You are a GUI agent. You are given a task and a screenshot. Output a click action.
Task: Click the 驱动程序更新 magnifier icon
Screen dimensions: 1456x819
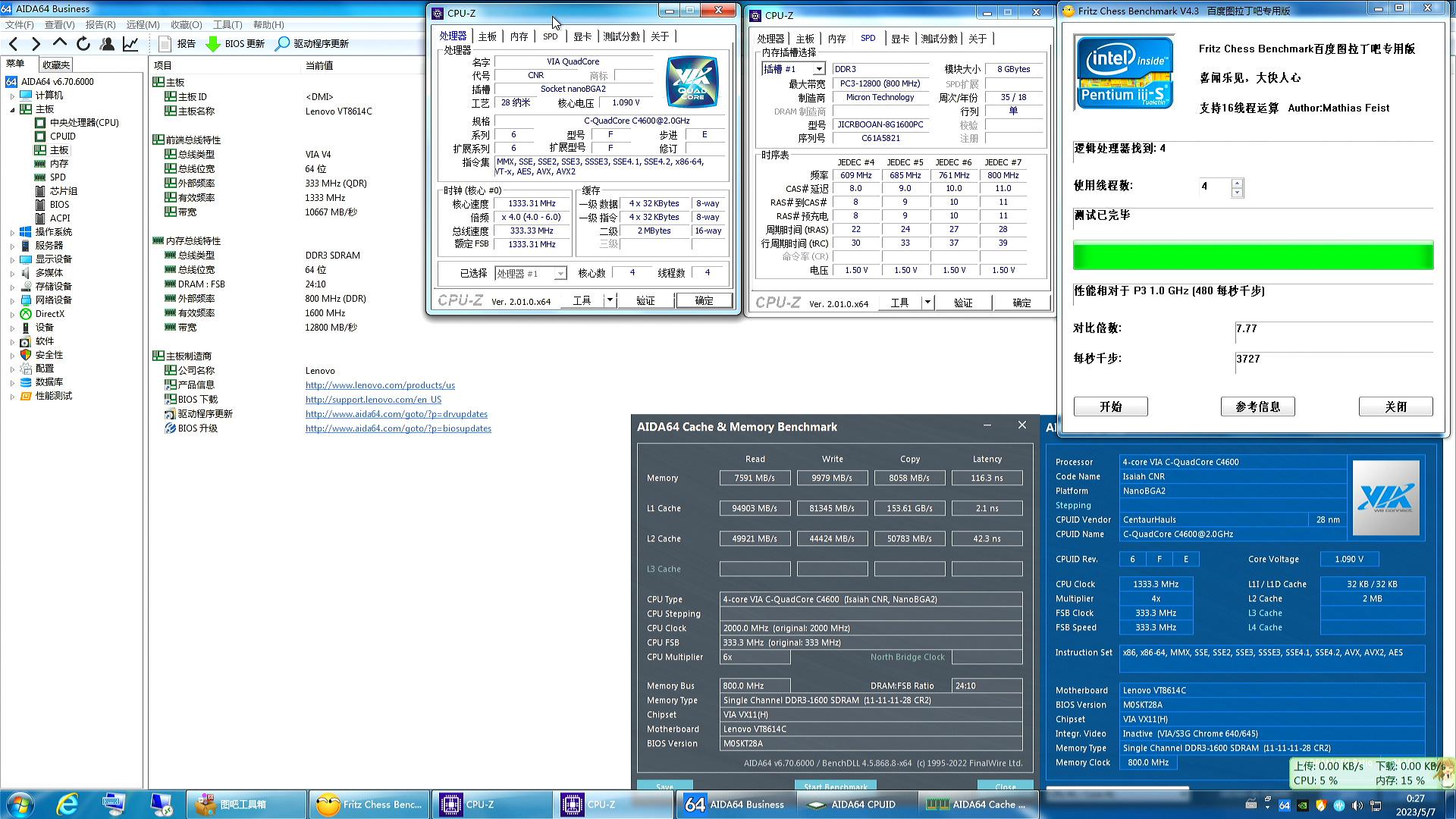[x=282, y=44]
